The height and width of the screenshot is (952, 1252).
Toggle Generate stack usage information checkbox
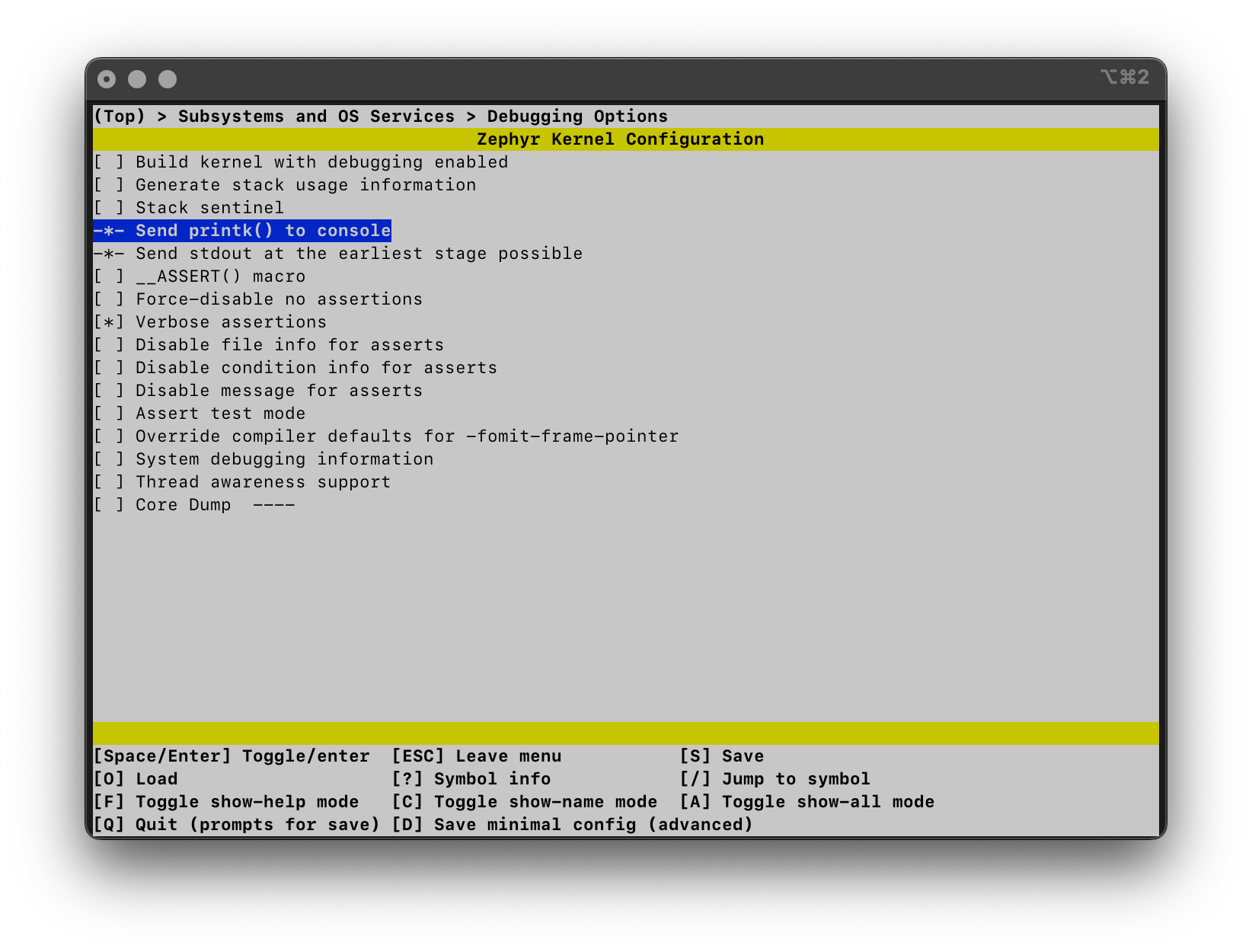click(x=109, y=185)
